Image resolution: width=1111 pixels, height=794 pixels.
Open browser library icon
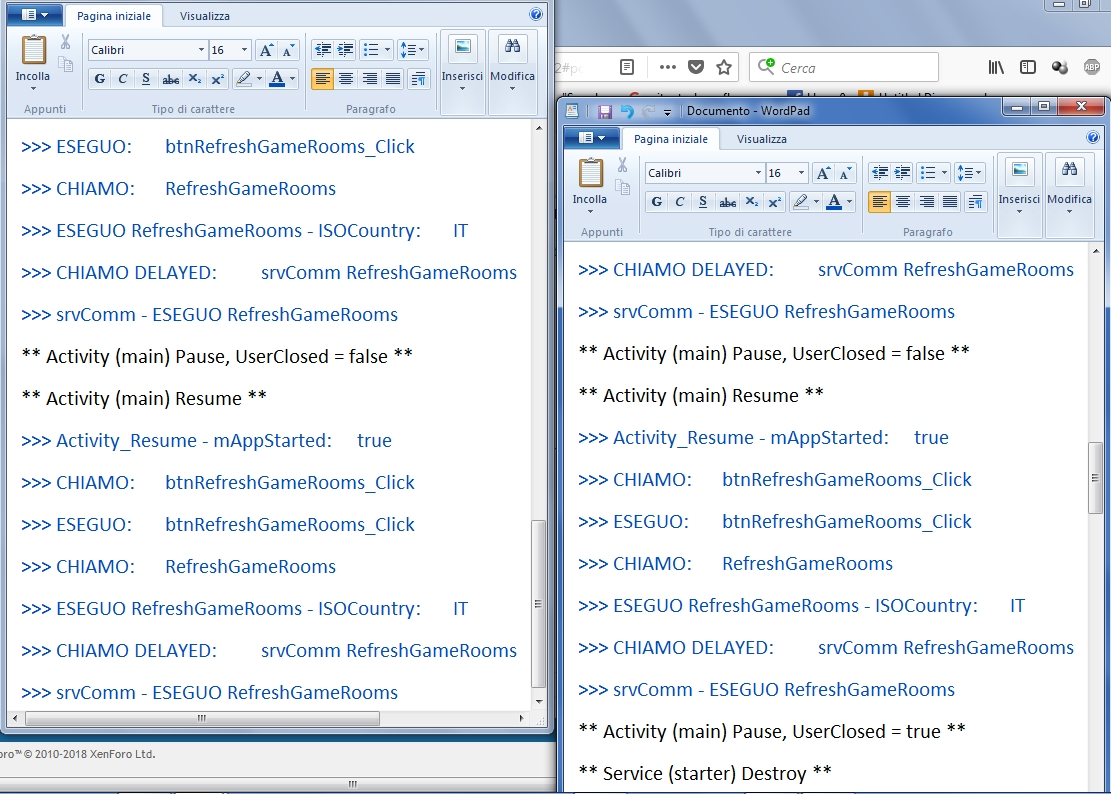click(996, 67)
